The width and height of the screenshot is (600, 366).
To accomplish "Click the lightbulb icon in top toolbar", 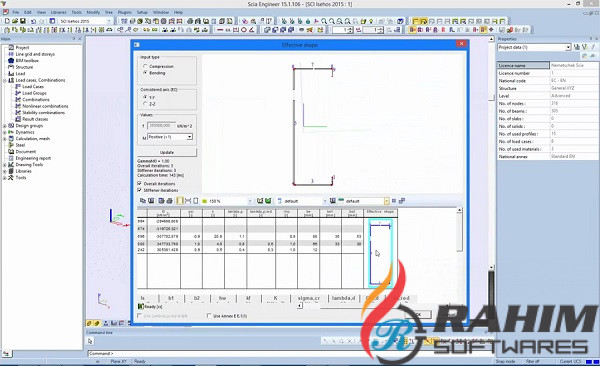I will 371,21.
